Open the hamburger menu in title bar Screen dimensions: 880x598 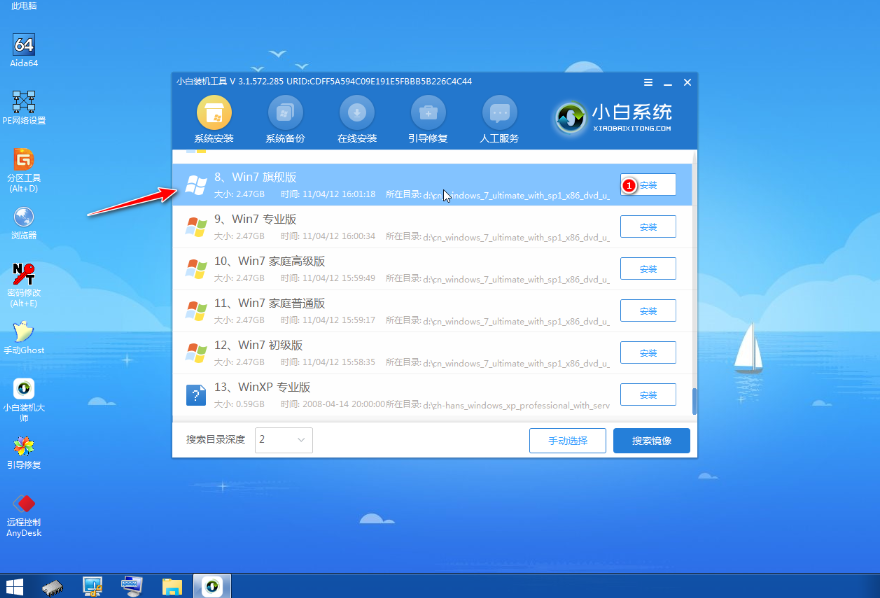click(648, 82)
